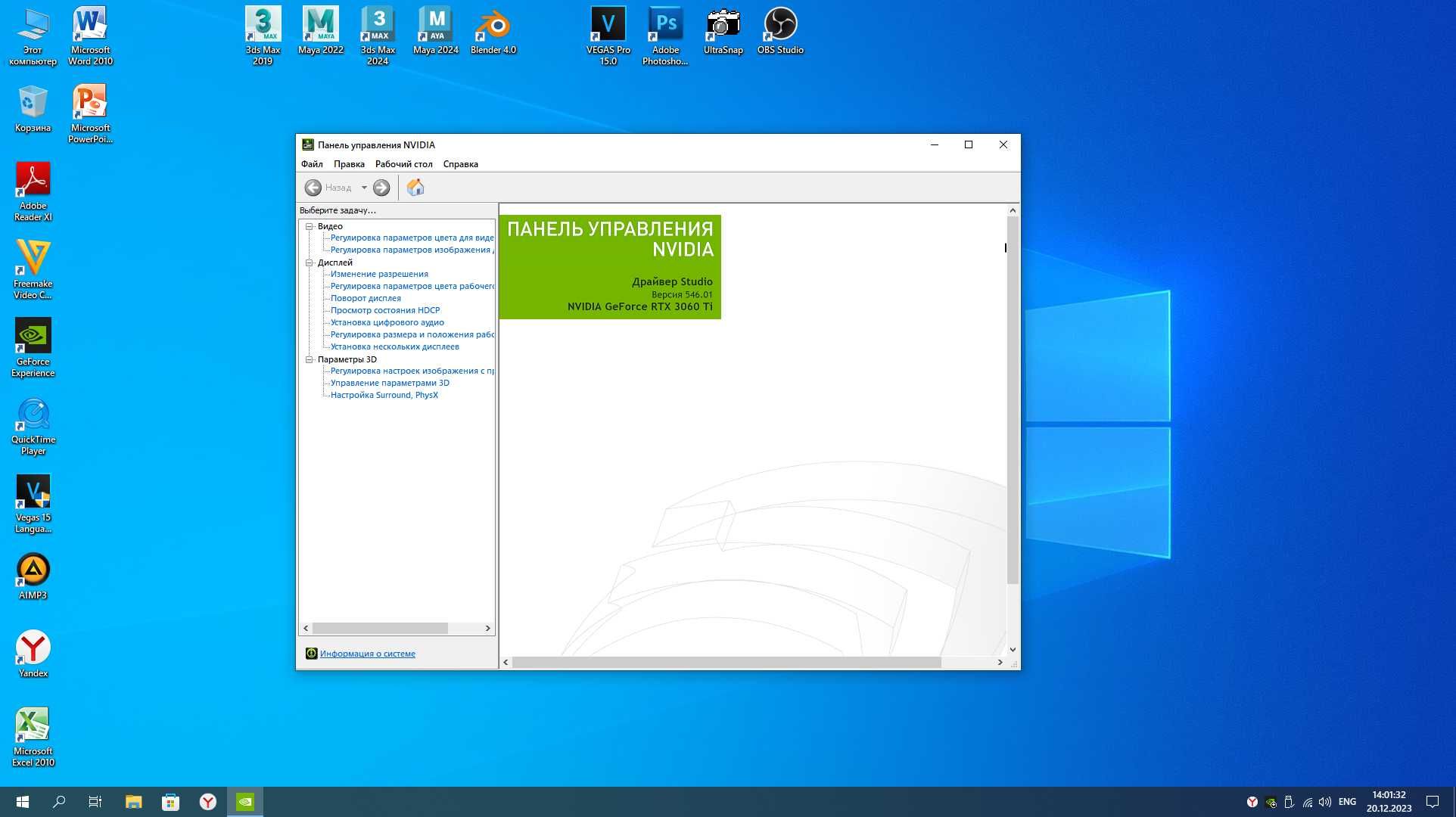Open Регулировка настроек изображения с просмотром

[412, 371]
